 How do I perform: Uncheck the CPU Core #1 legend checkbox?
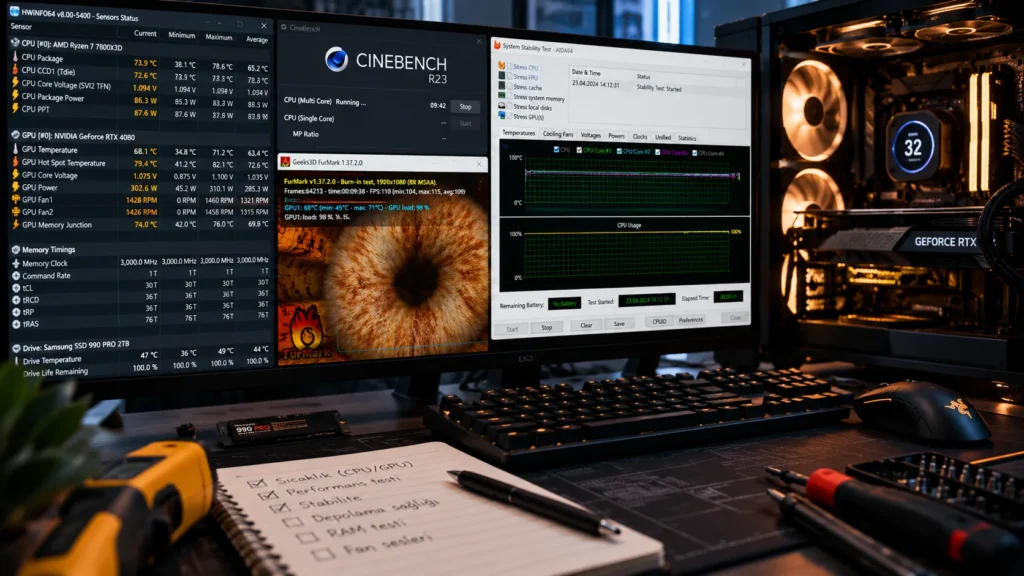point(579,150)
